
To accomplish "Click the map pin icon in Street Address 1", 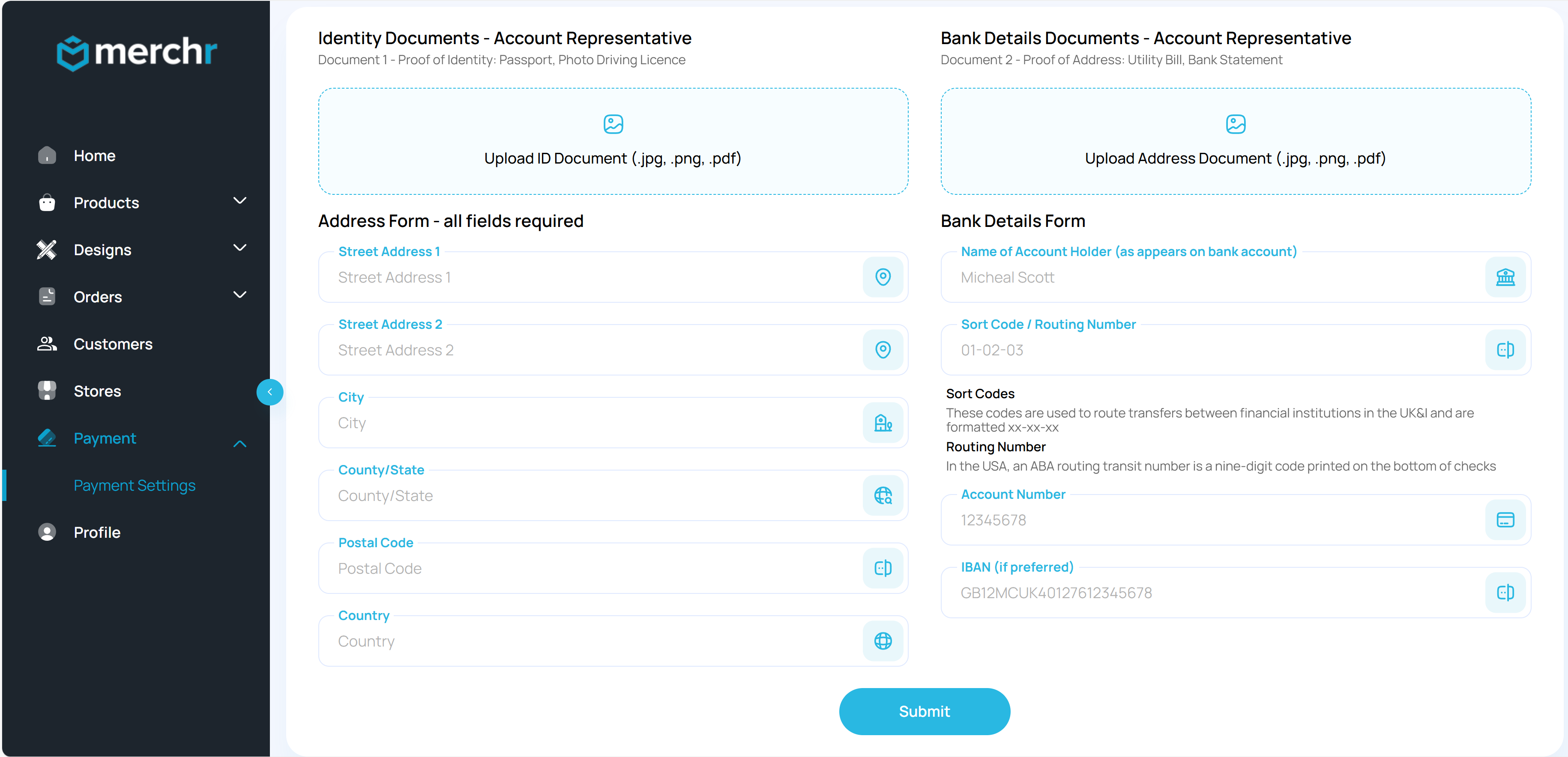I will tap(883, 277).
